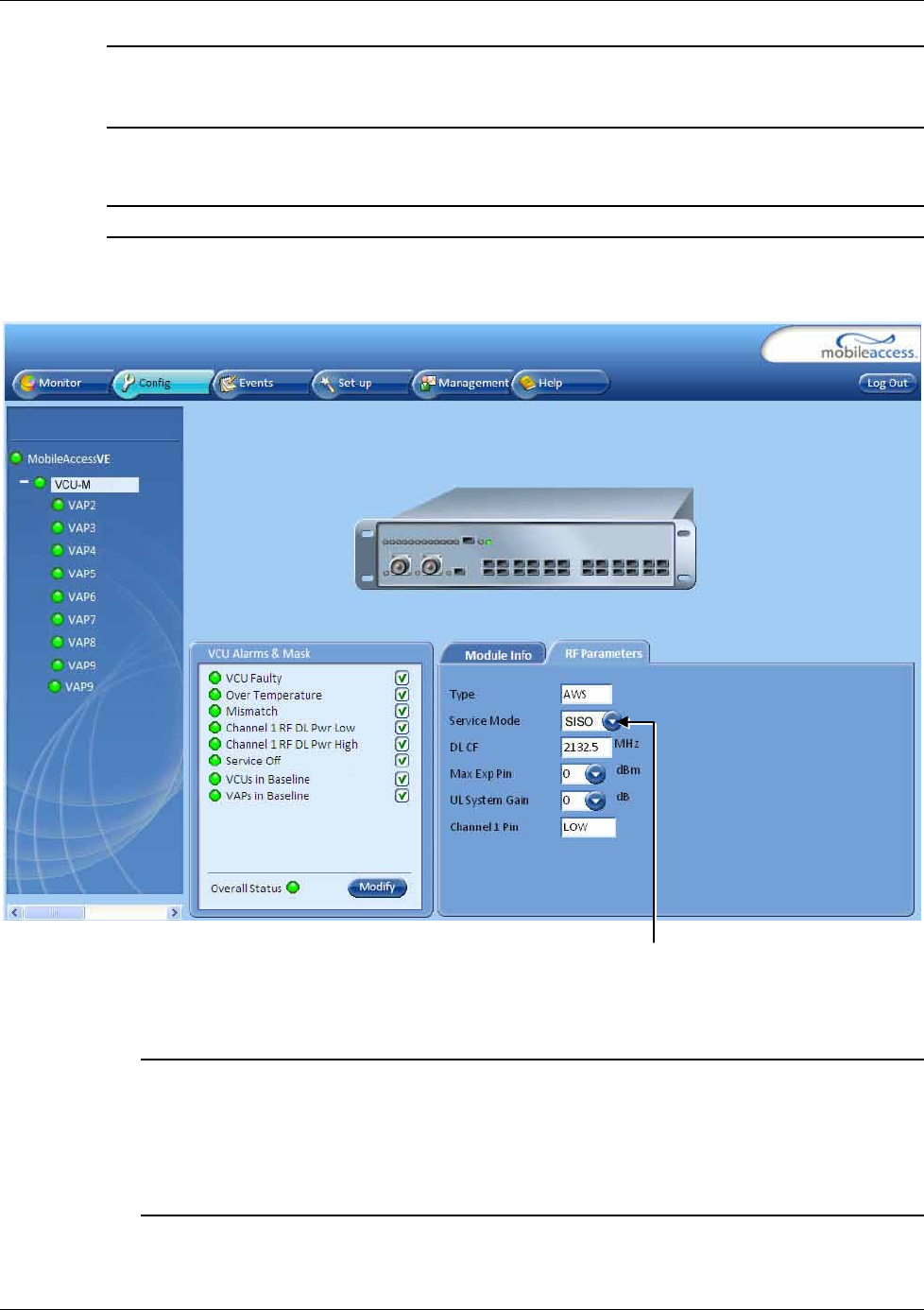Screen dimensions: 924x1310
Task: Open the Config menu tab
Action: click(x=163, y=383)
